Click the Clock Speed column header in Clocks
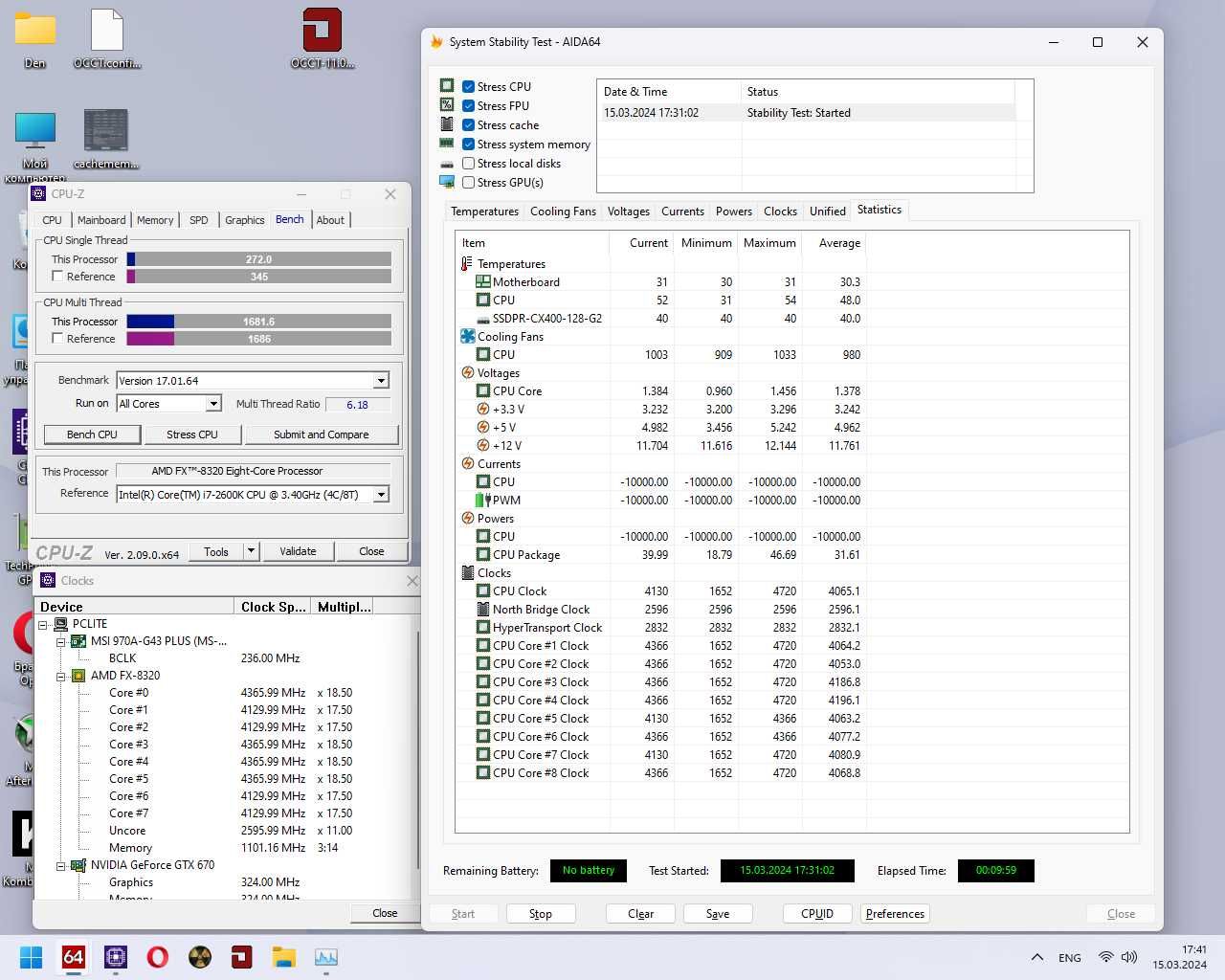This screenshot has height=980, width=1225. (274, 607)
